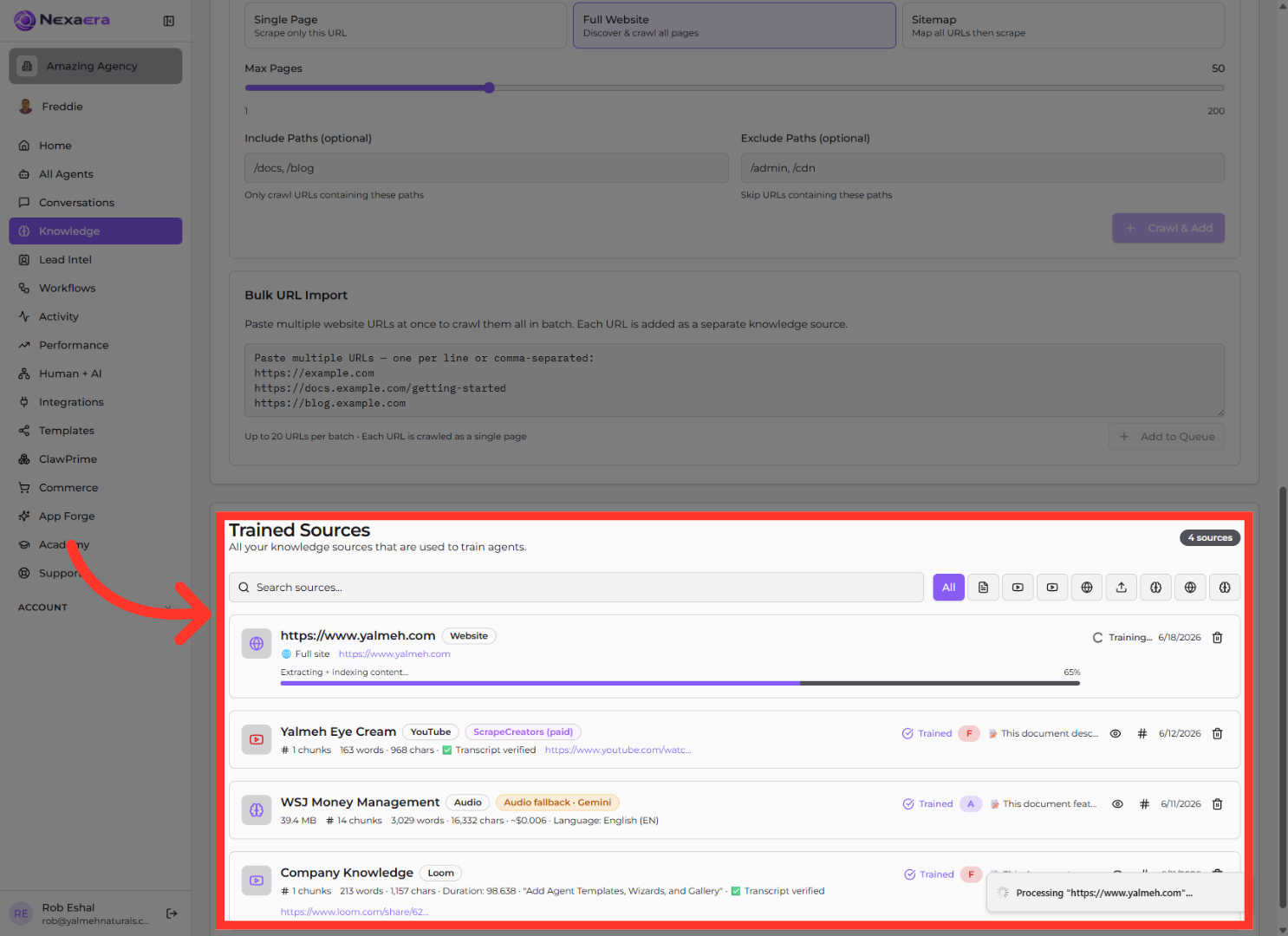Image resolution: width=1288 pixels, height=936 pixels.
Task: Open chunks (hash icon) for Yalmeh Eye Cream
Action: 1142,734
